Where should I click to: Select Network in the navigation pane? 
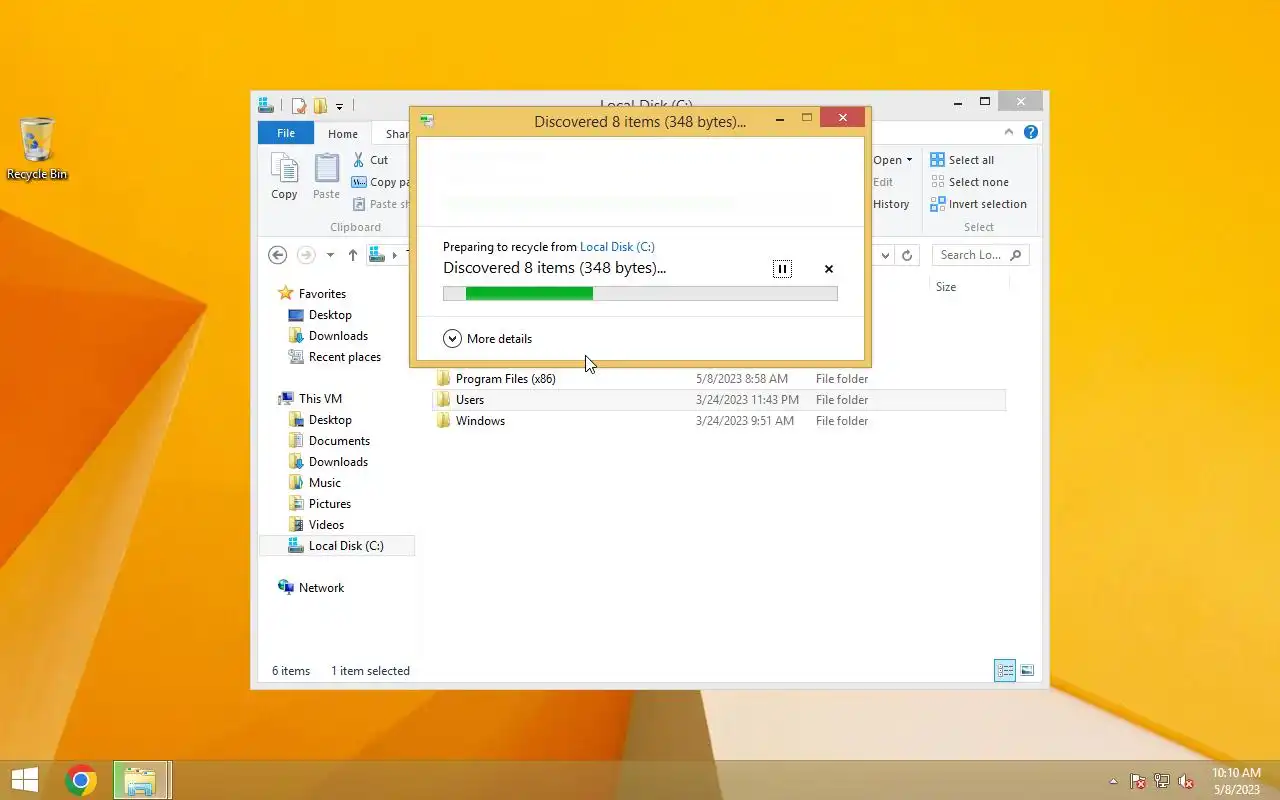[x=321, y=588]
